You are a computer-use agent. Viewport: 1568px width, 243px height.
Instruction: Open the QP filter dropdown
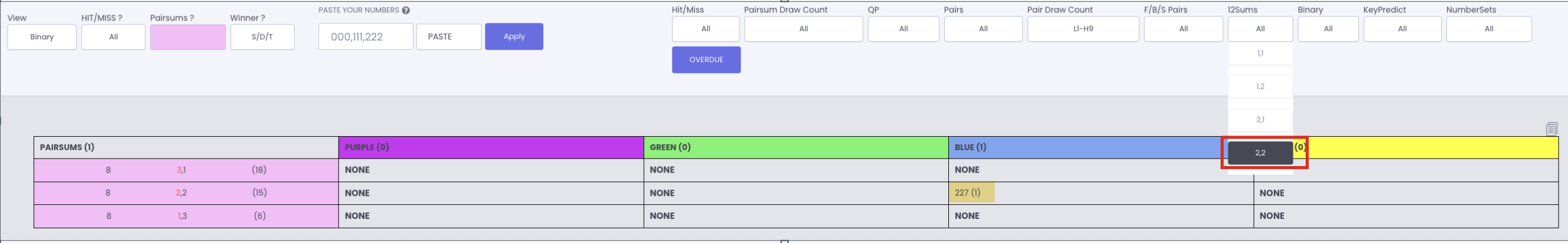[x=903, y=29]
